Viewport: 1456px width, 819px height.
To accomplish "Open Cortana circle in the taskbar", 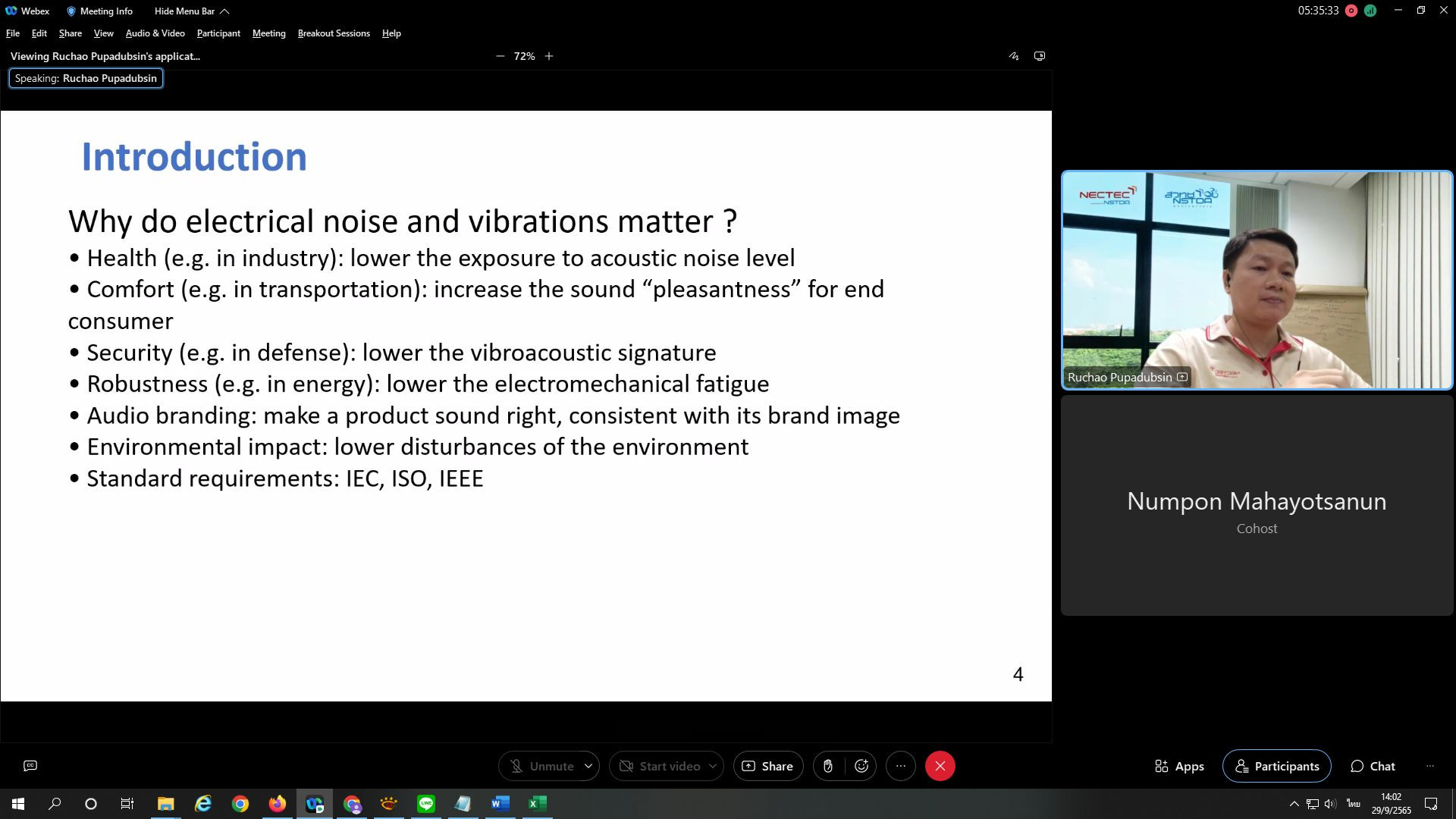I will (x=91, y=804).
